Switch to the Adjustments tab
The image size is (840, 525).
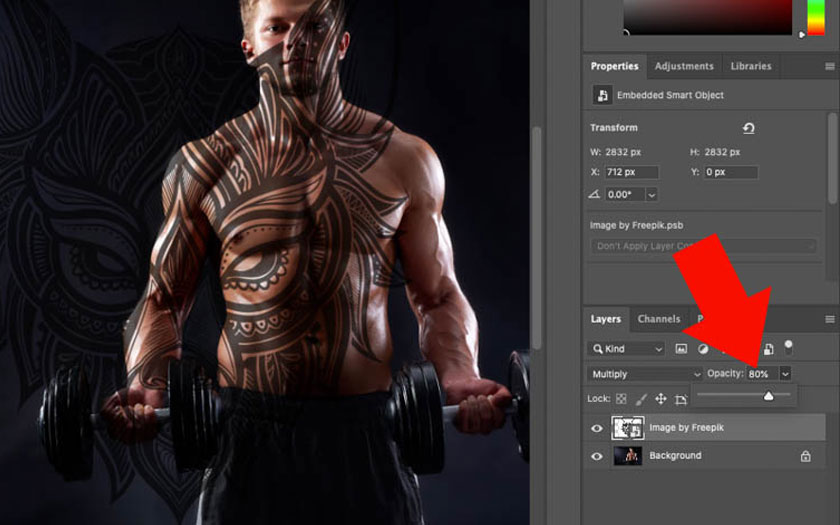click(684, 66)
